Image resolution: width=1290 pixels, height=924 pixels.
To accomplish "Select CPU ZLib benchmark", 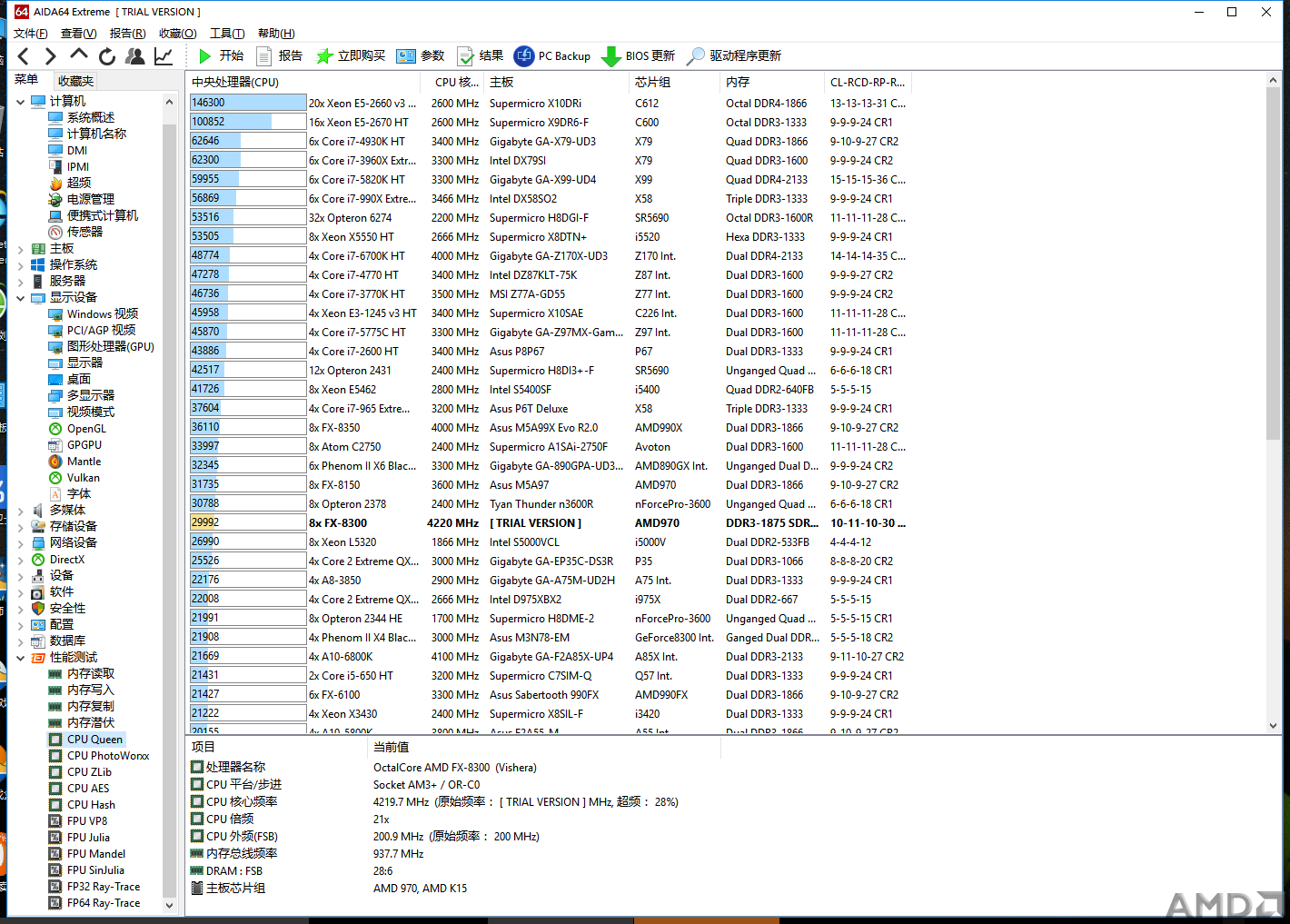I will click(80, 772).
